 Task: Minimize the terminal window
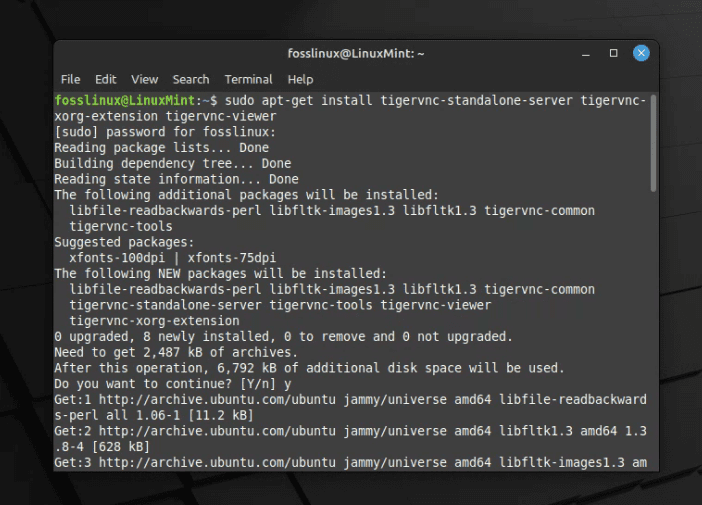(x=586, y=54)
